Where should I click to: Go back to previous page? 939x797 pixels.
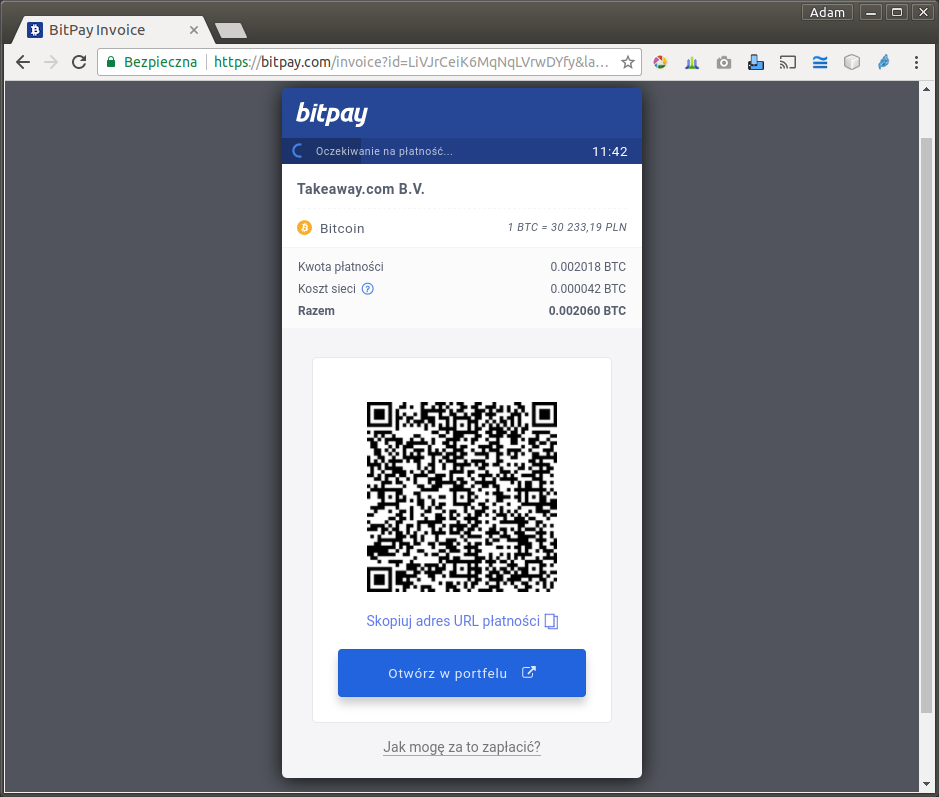[23, 62]
